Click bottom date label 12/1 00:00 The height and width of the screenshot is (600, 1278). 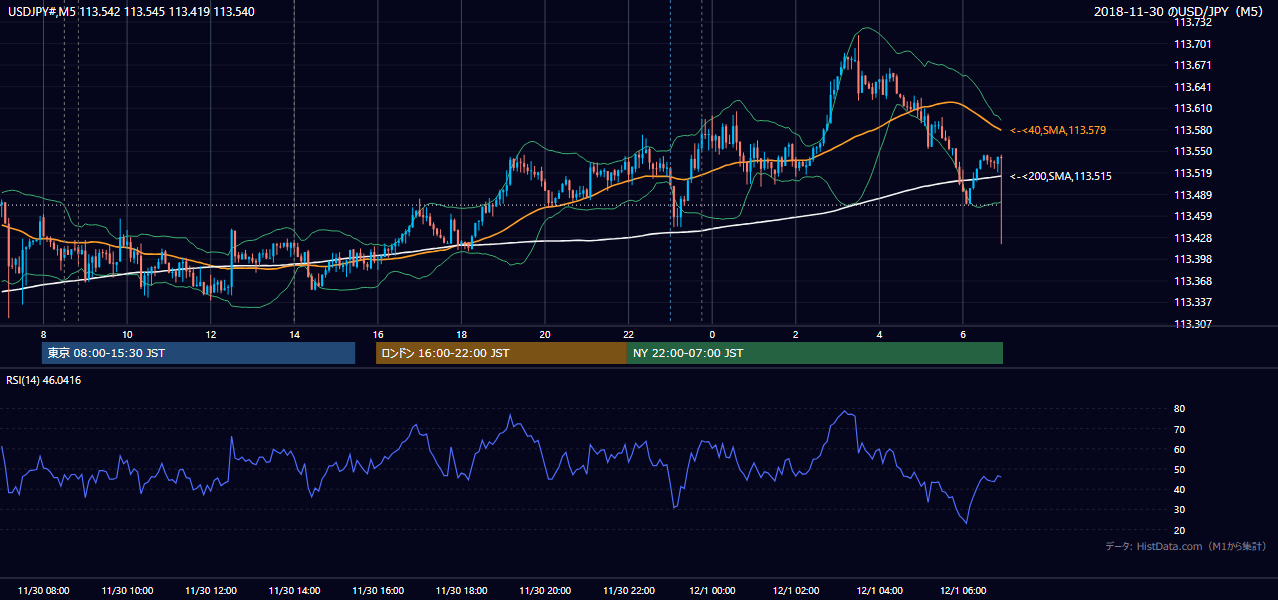point(712,591)
